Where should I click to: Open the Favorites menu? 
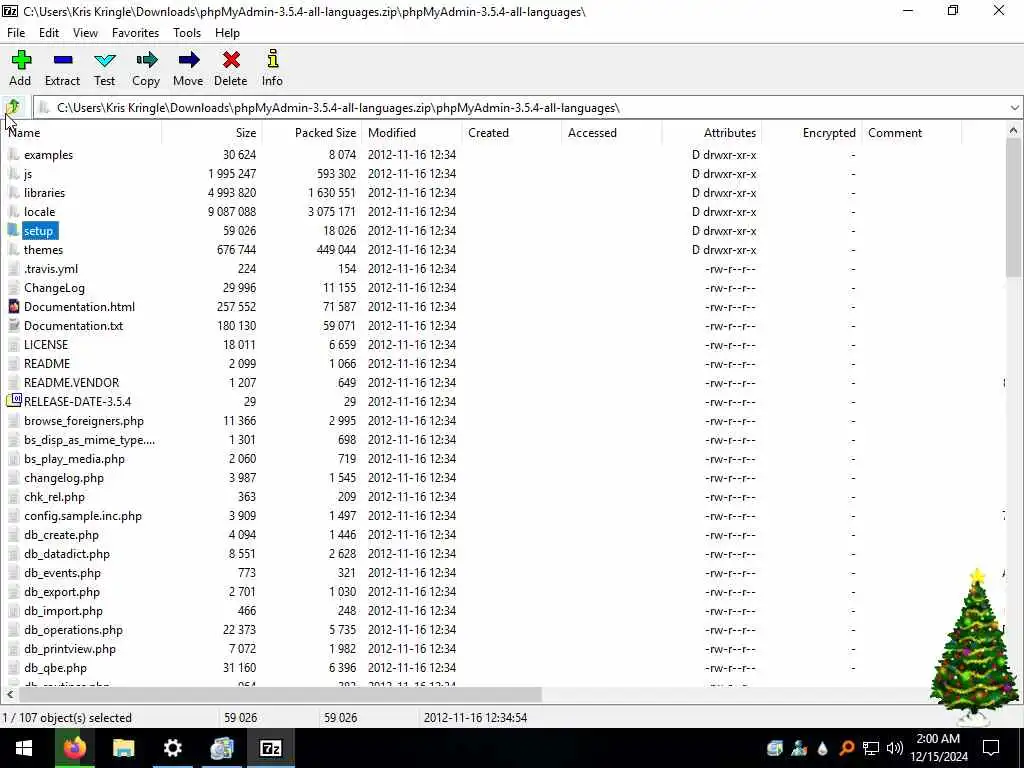(135, 33)
